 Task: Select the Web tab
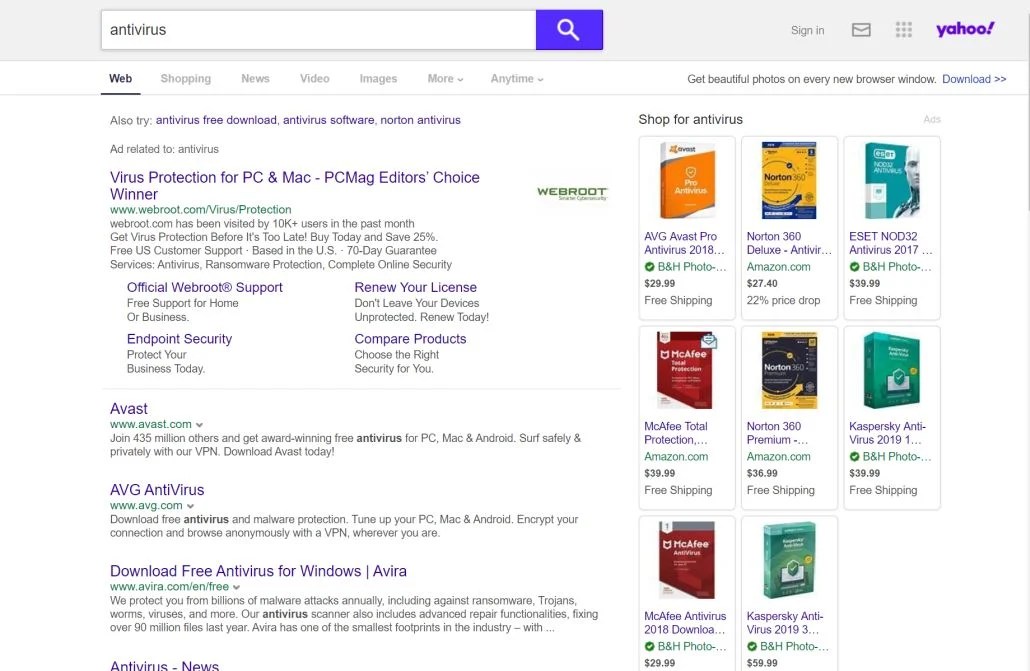click(120, 78)
